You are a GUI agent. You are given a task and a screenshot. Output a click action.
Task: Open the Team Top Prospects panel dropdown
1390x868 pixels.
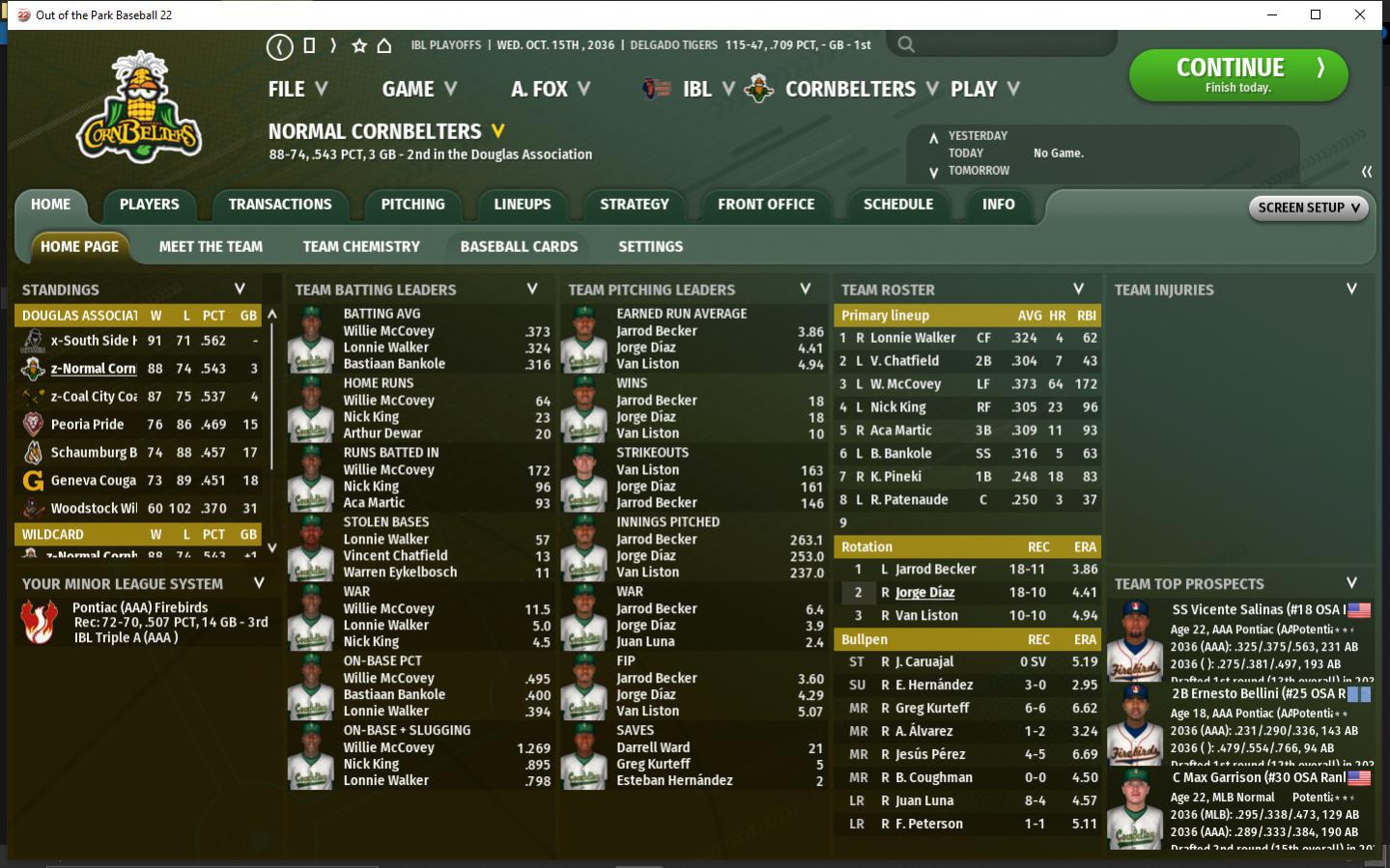click(x=1351, y=583)
